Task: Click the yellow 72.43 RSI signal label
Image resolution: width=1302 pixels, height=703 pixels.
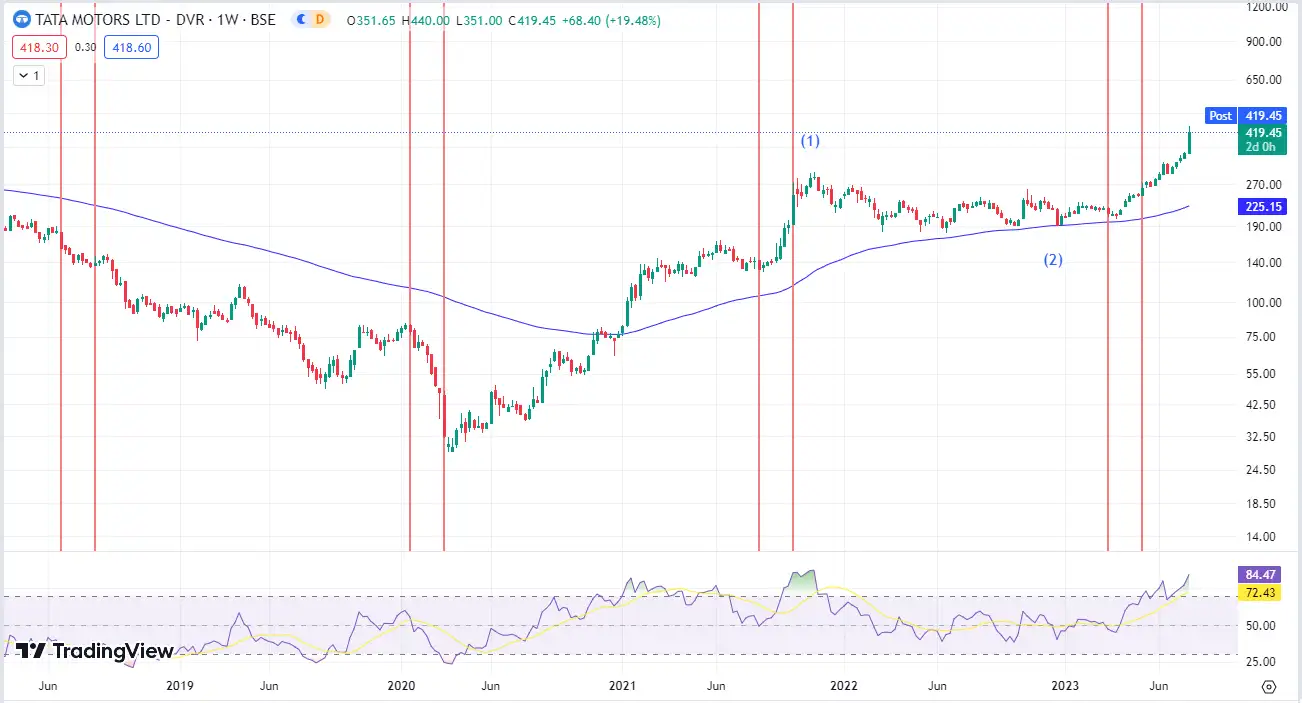Action: tap(1262, 592)
